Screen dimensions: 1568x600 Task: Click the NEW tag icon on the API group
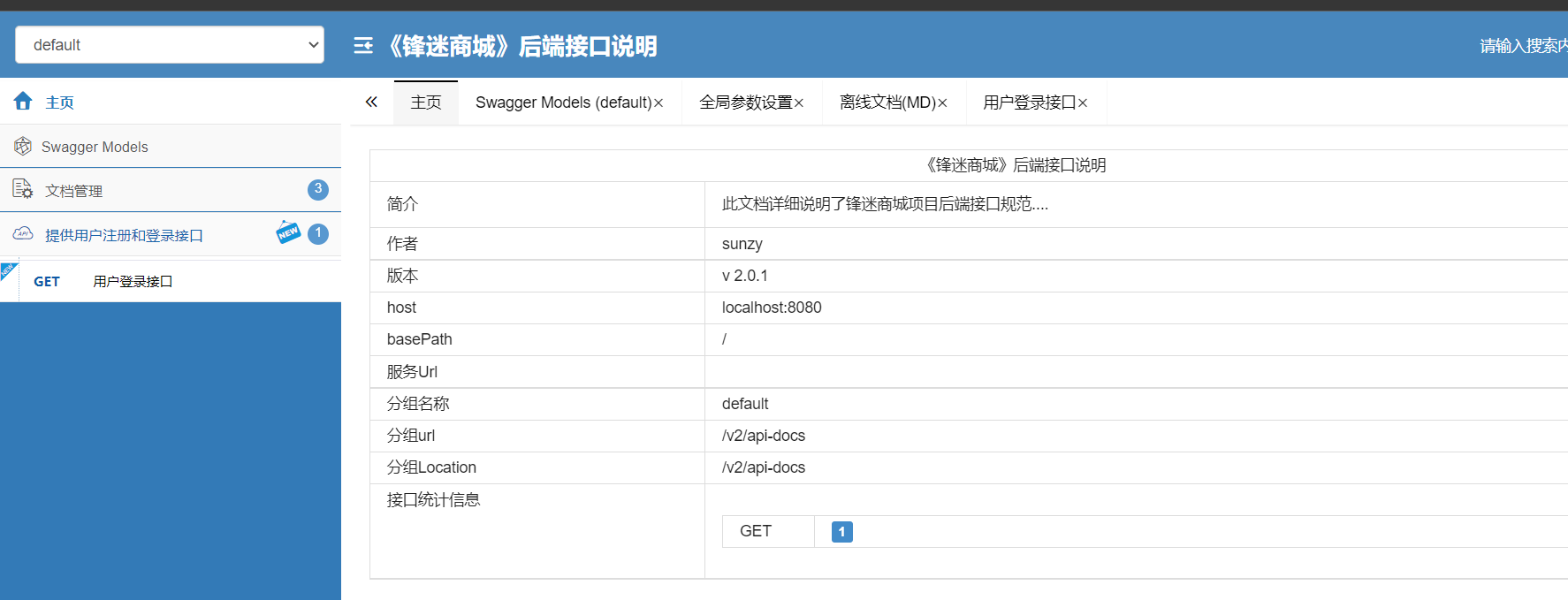[288, 232]
